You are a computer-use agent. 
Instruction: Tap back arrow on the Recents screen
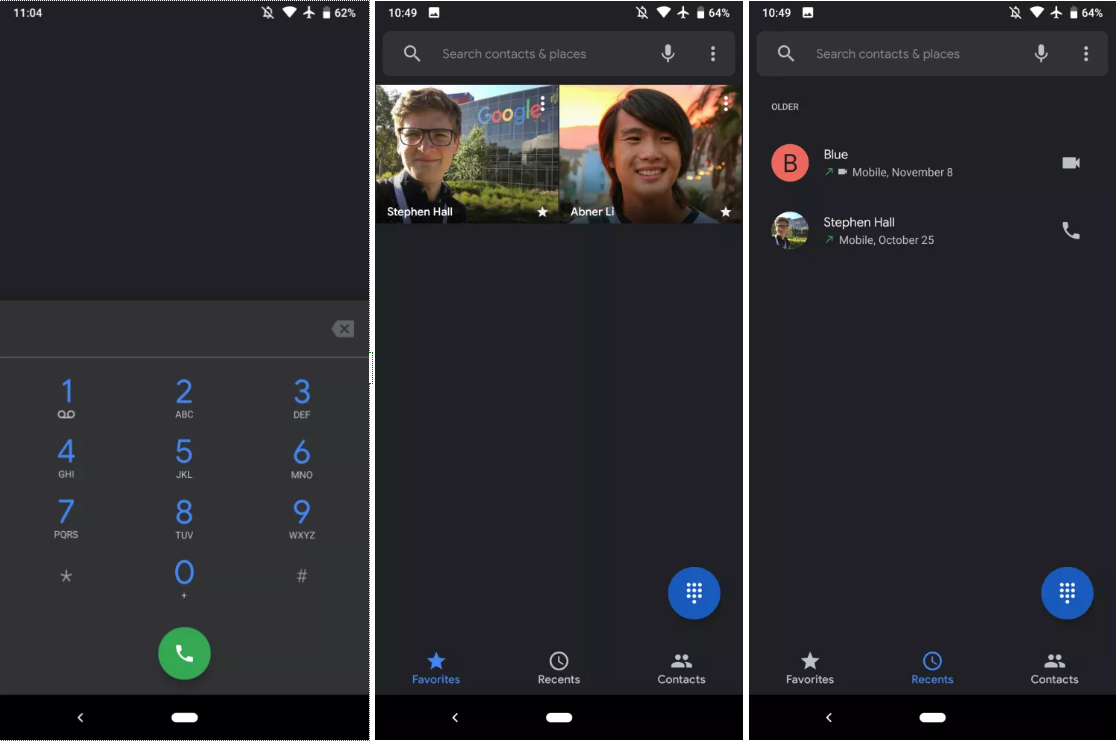tap(828, 718)
